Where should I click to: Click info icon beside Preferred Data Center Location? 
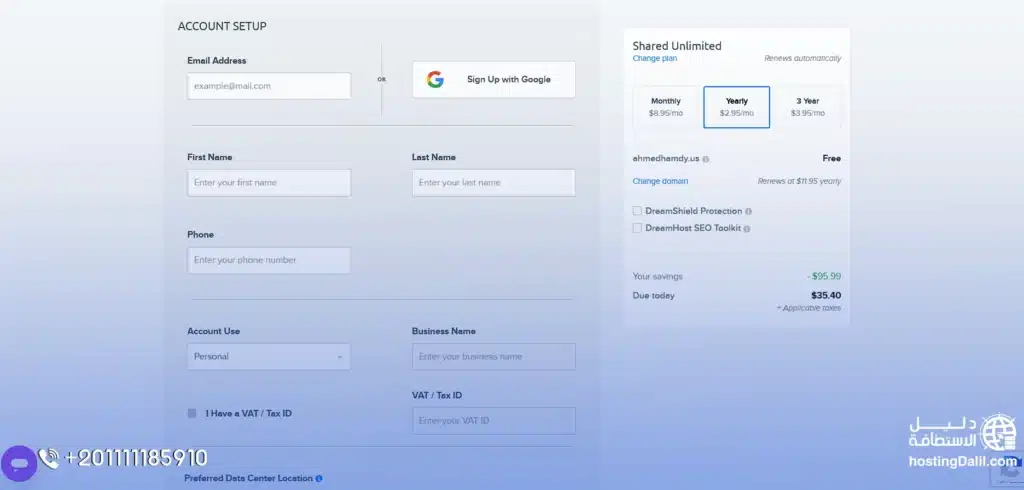tap(319, 479)
